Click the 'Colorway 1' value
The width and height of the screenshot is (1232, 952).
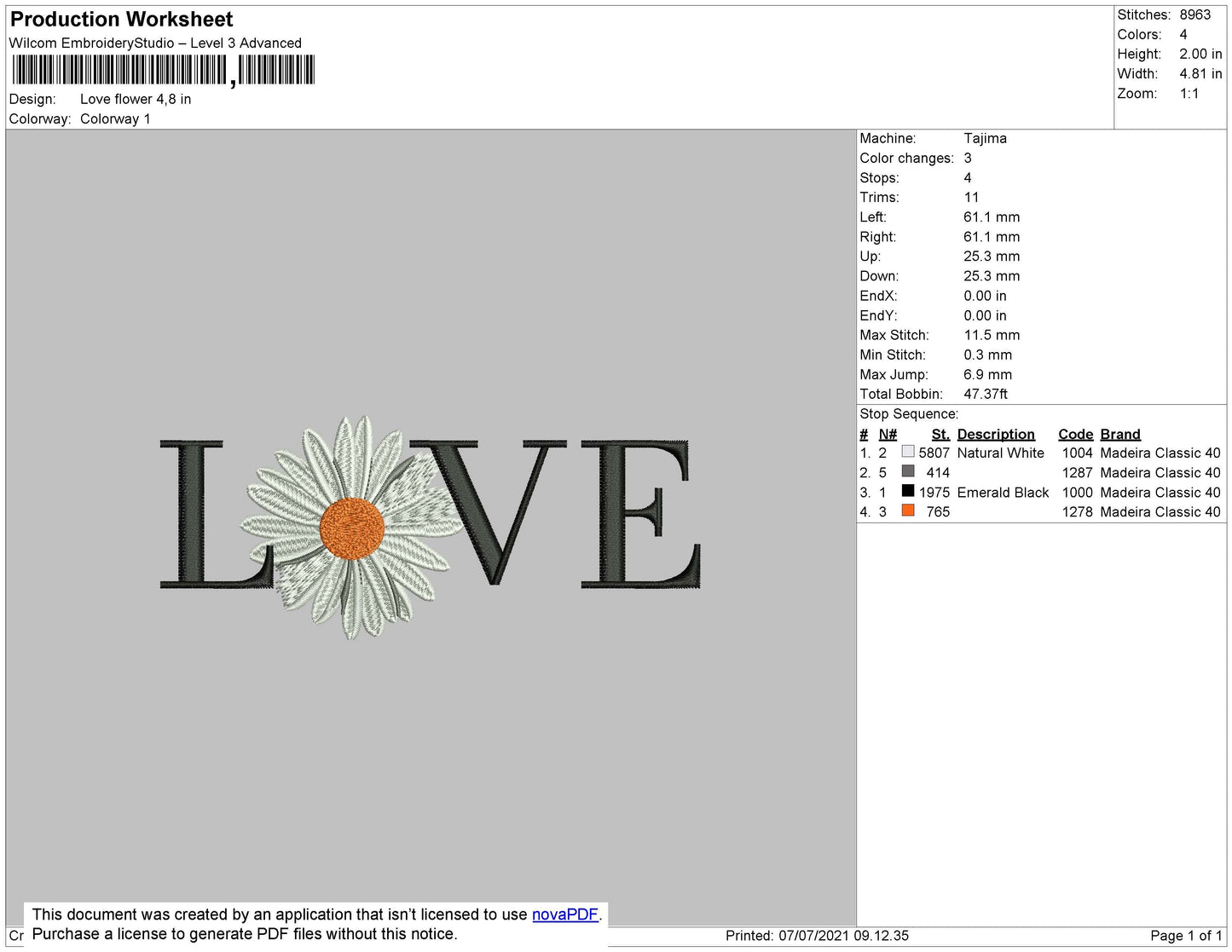(115, 118)
